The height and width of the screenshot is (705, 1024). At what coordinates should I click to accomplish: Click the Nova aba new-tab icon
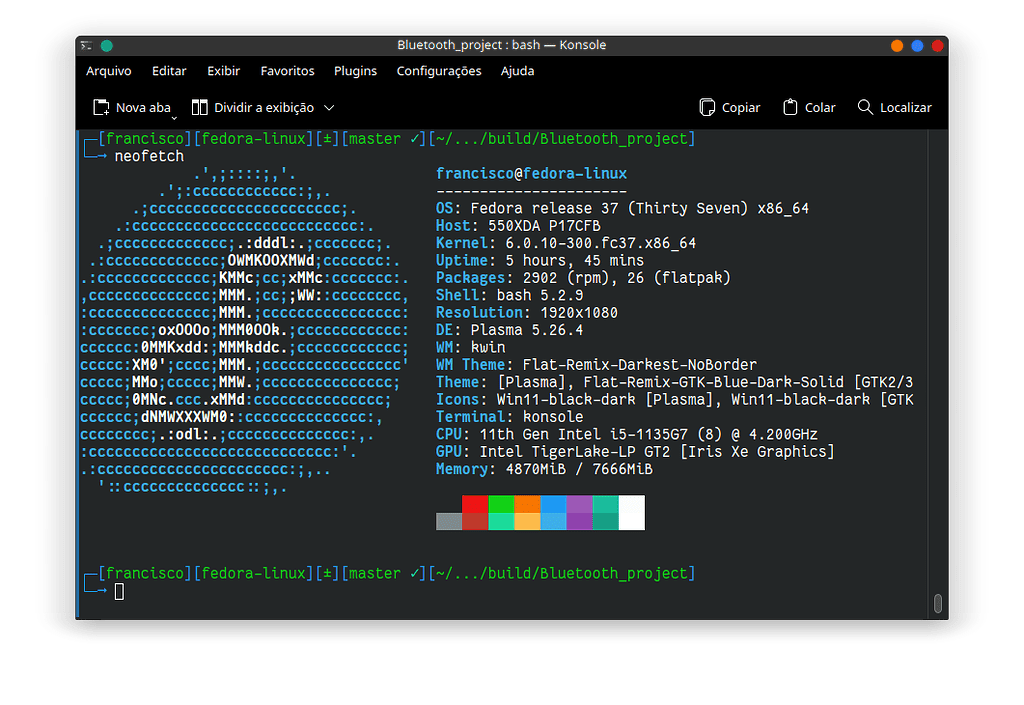click(x=100, y=107)
